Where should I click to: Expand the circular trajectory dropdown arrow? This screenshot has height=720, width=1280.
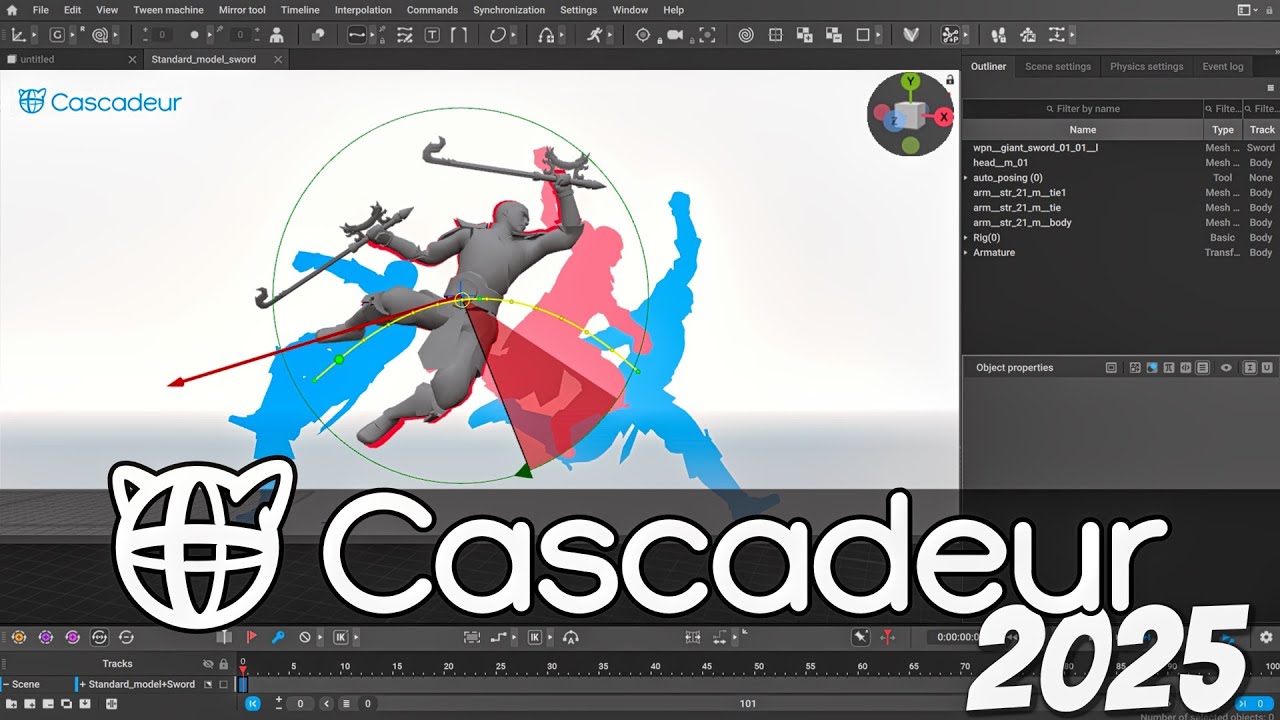514,35
